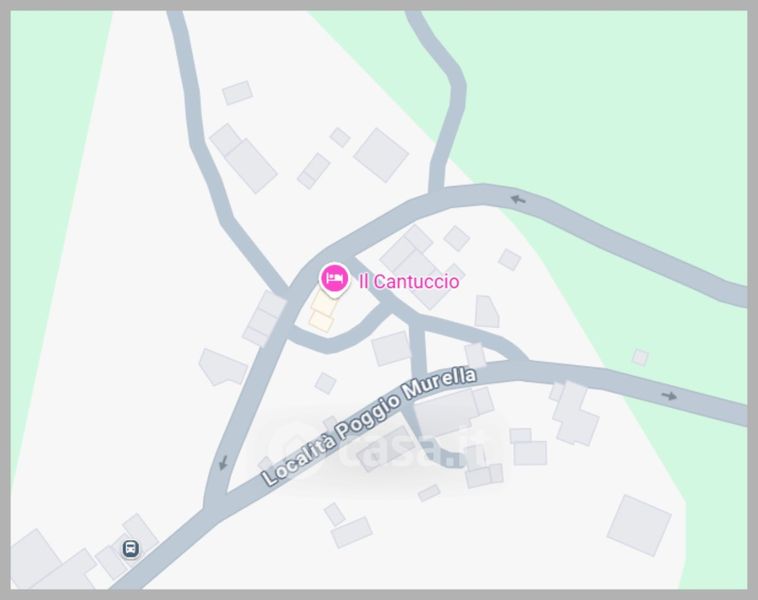Select the bus stop icon
Image resolution: width=758 pixels, height=600 pixels.
click(x=130, y=549)
